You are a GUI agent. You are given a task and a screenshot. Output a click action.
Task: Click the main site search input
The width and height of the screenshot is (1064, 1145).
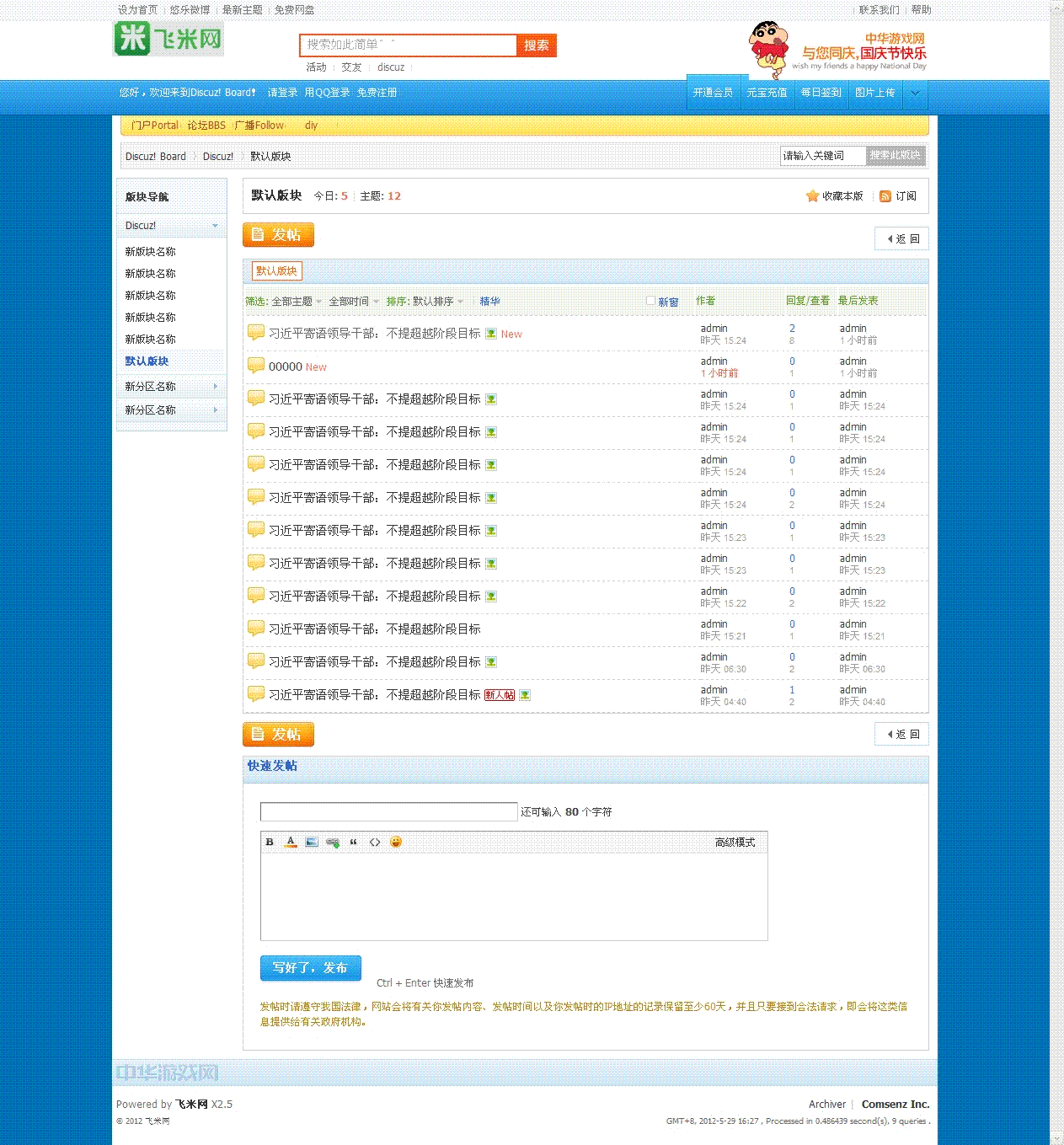(408, 45)
